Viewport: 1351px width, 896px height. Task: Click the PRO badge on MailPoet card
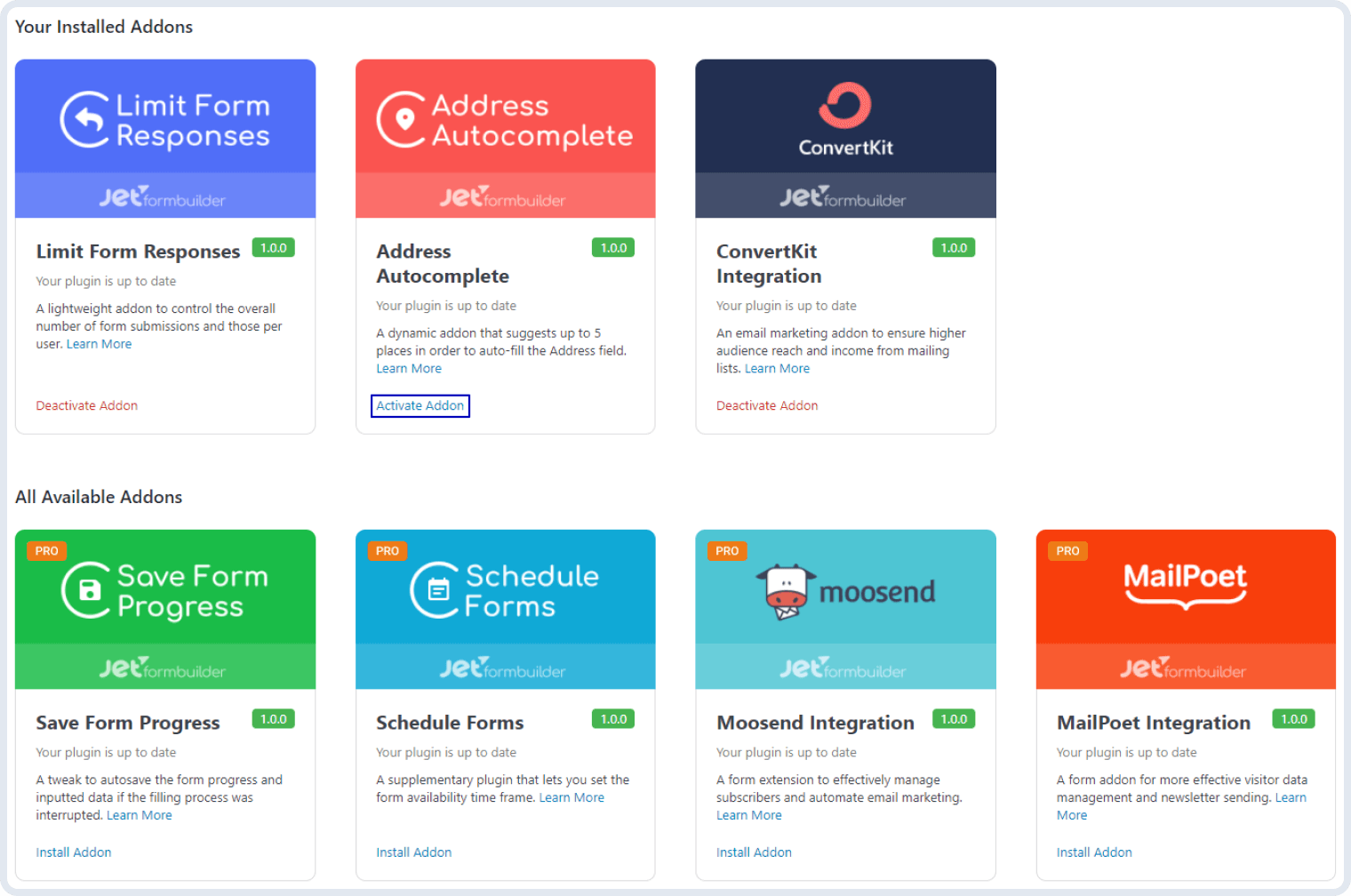tap(1067, 551)
